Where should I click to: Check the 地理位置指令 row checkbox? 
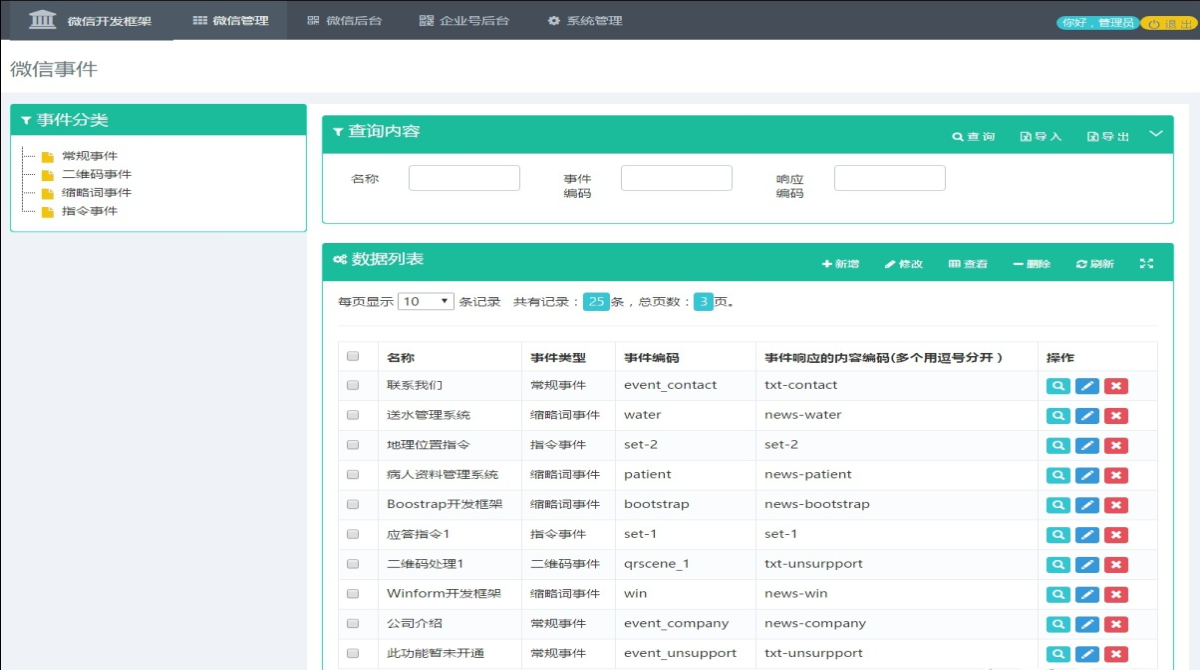click(353, 445)
